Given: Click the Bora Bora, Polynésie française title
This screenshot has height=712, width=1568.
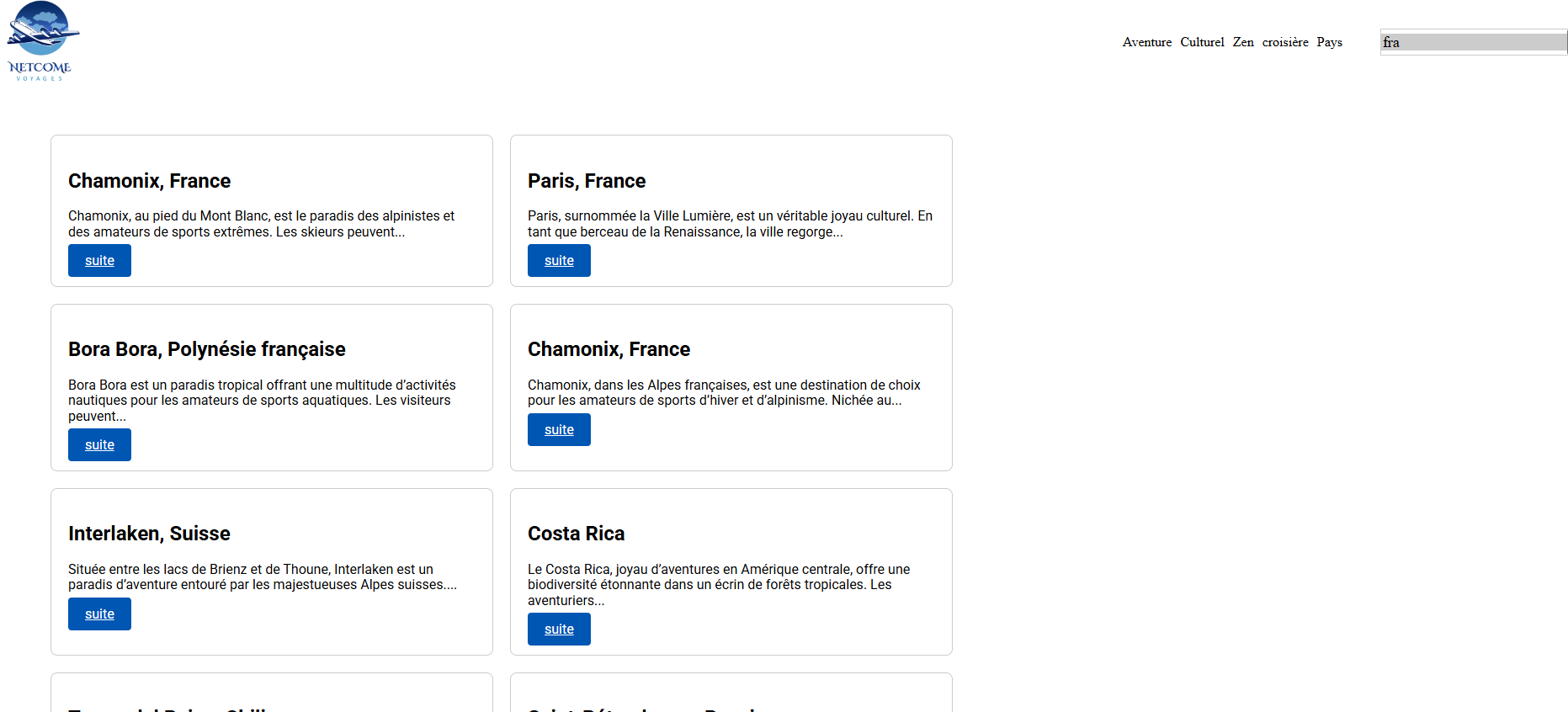Looking at the screenshot, I should click(207, 349).
